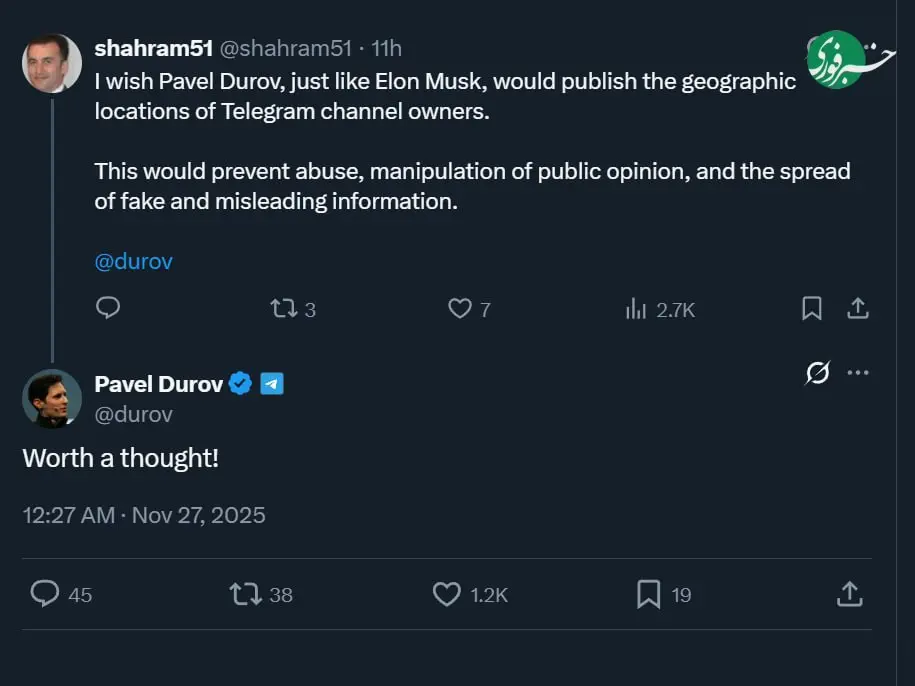Click the blue verified badge
This screenshot has width=915, height=686.
point(241,383)
